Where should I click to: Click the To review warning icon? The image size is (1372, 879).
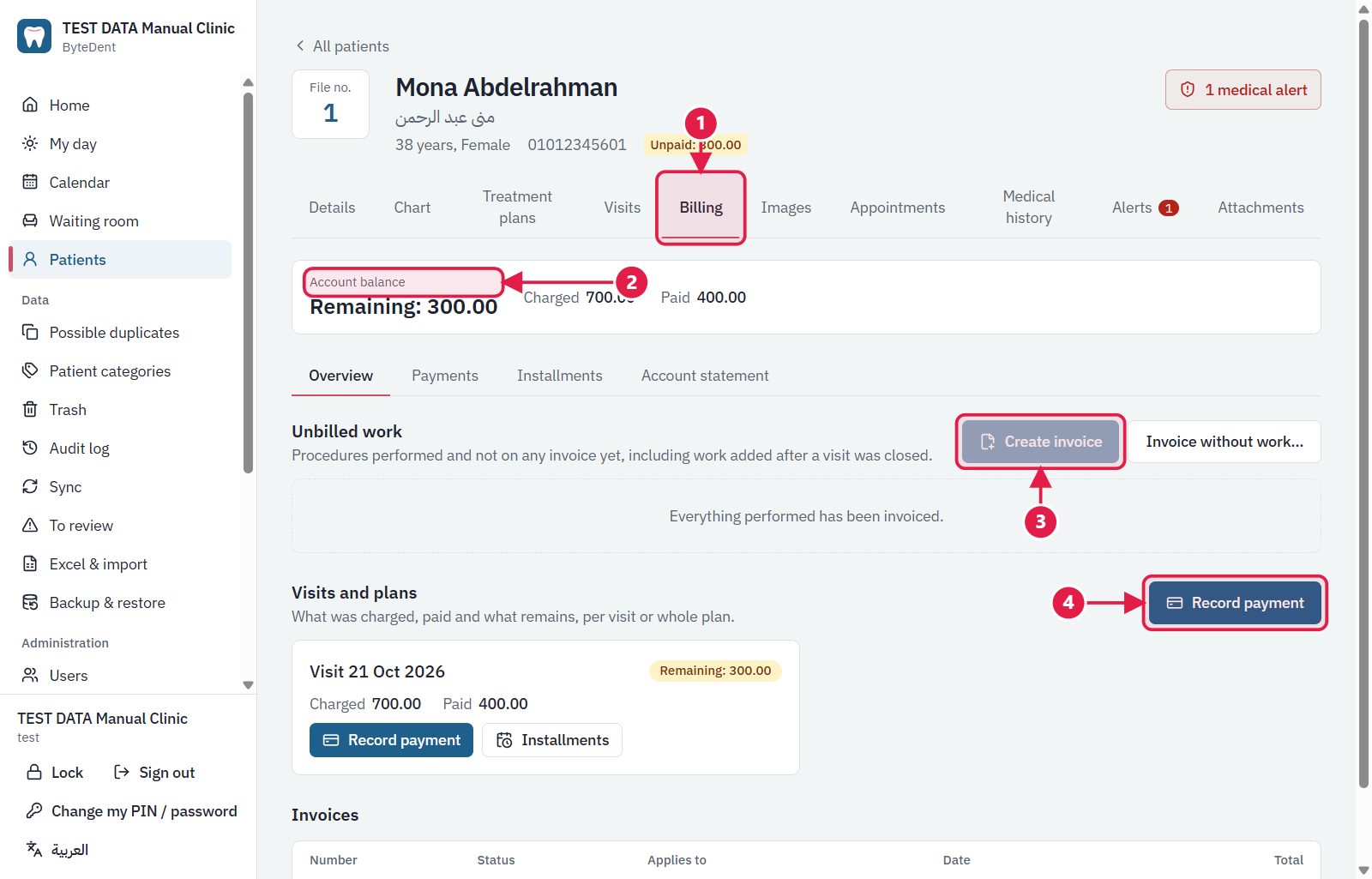(30, 525)
